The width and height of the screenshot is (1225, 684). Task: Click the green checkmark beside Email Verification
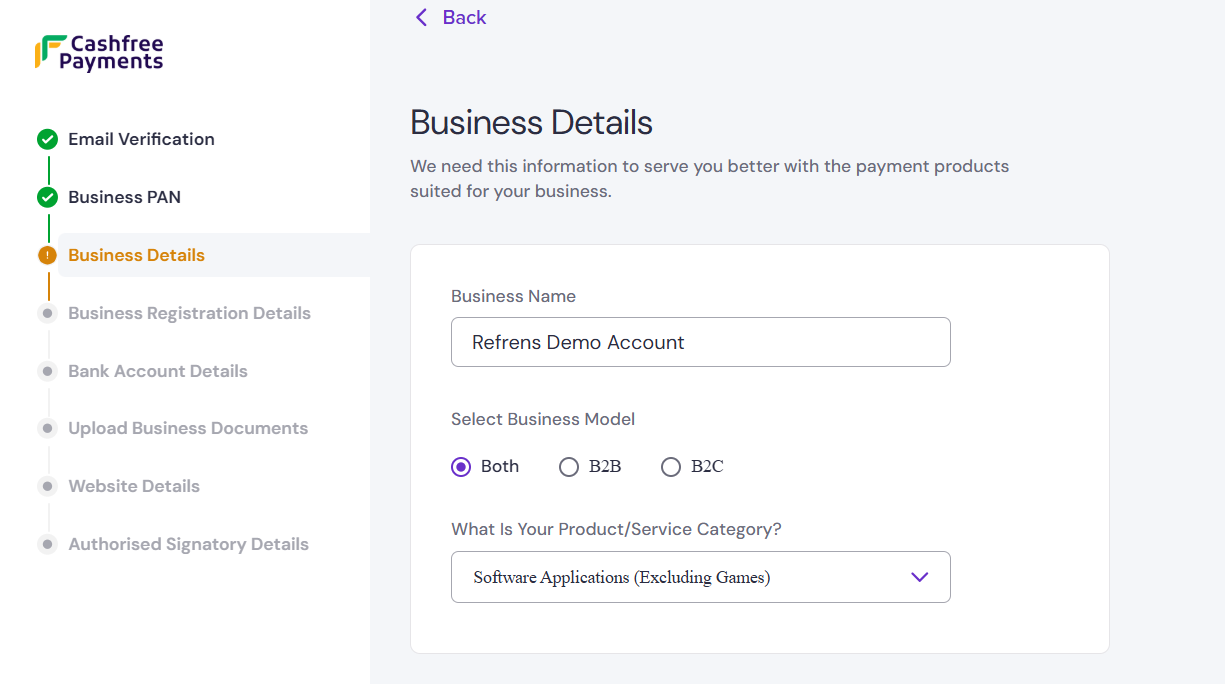point(47,139)
